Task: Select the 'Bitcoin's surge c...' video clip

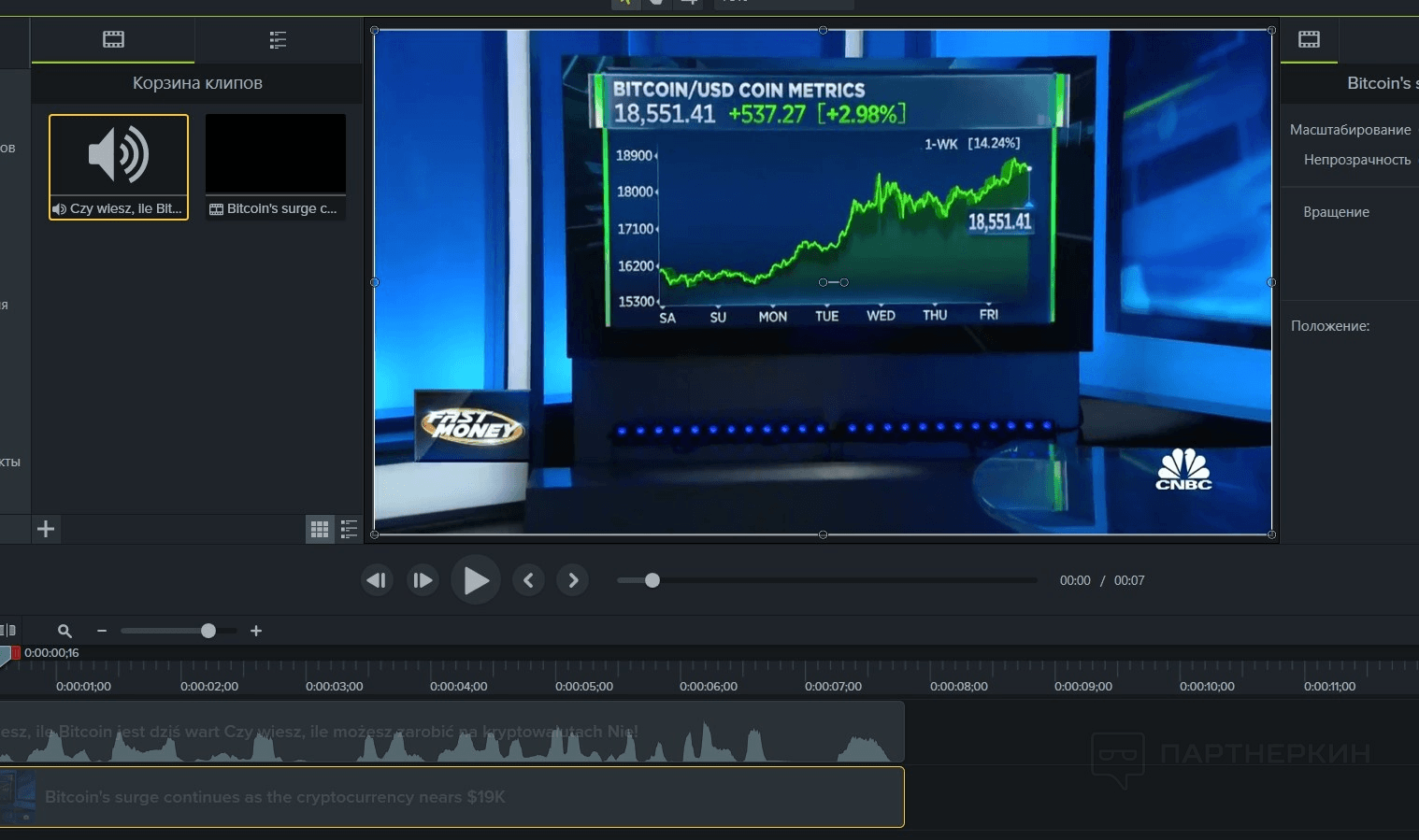Action: coord(275,167)
